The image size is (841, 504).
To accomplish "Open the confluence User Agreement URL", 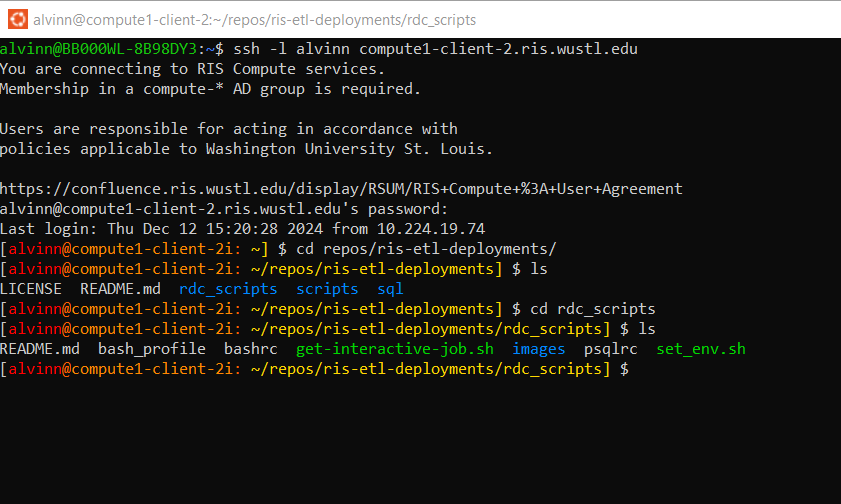I will [341, 189].
